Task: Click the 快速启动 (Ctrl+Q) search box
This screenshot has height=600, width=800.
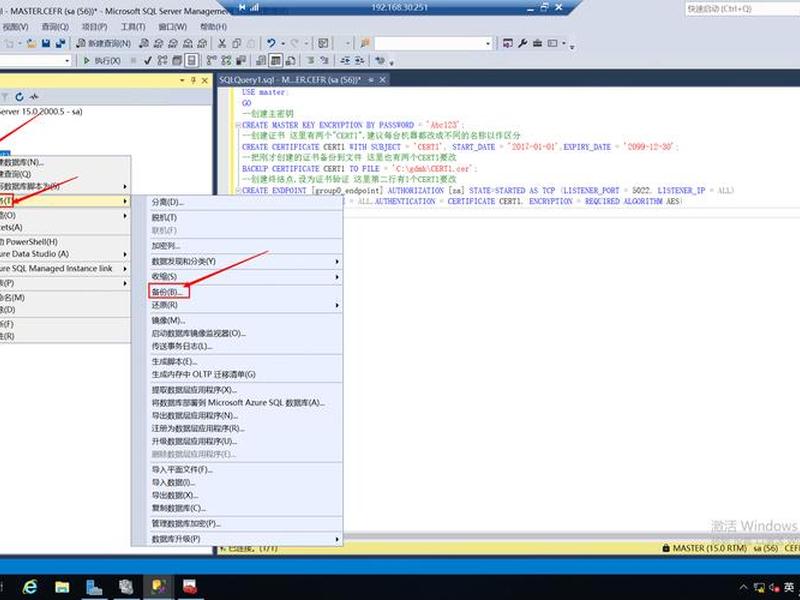Action: (x=742, y=9)
